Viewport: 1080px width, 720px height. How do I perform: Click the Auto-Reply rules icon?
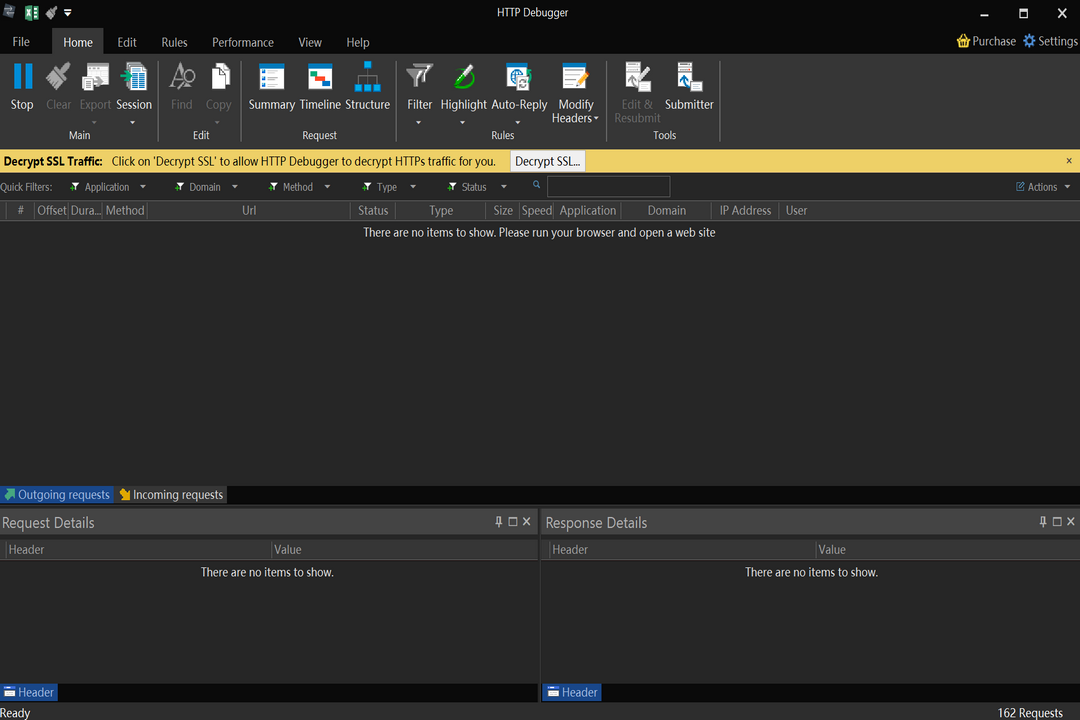[518, 78]
